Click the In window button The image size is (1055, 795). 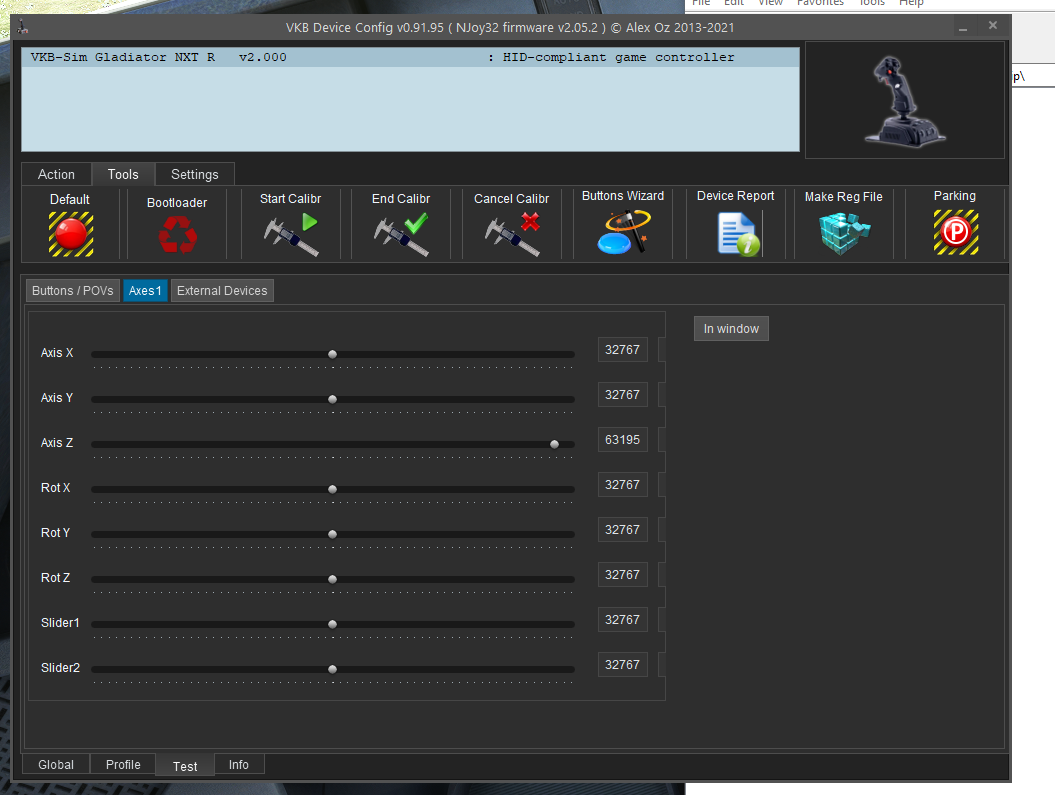[x=731, y=329]
